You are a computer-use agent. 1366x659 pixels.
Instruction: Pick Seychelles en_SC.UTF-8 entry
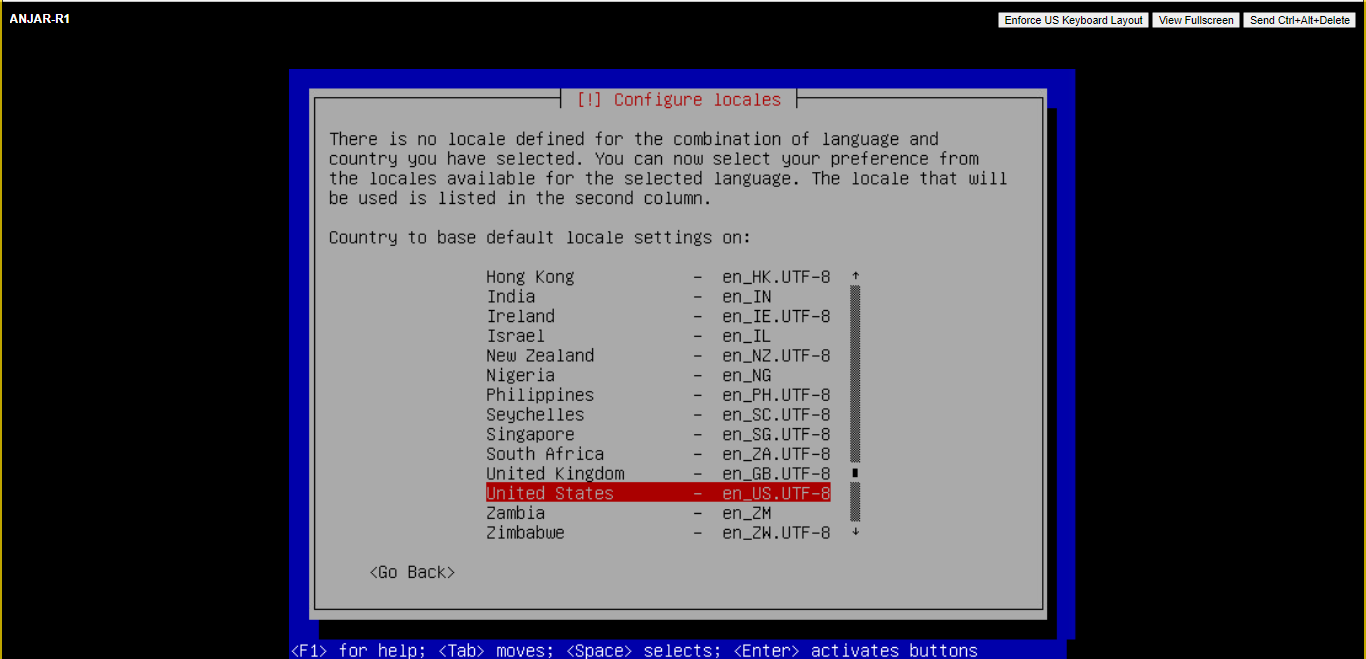pyautogui.click(x=657, y=415)
